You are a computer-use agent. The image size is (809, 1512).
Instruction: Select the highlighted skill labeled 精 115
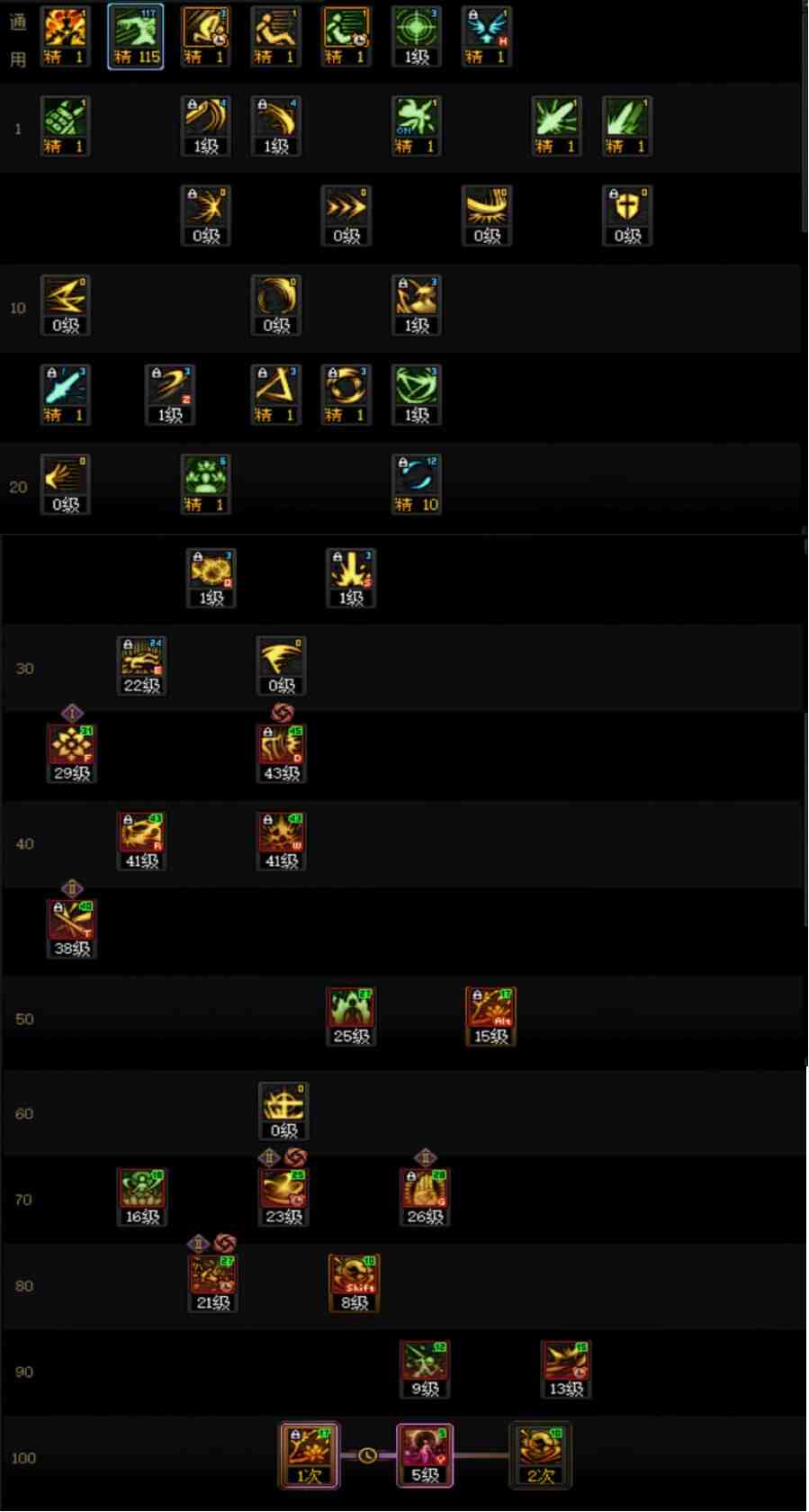[x=135, y=36]
